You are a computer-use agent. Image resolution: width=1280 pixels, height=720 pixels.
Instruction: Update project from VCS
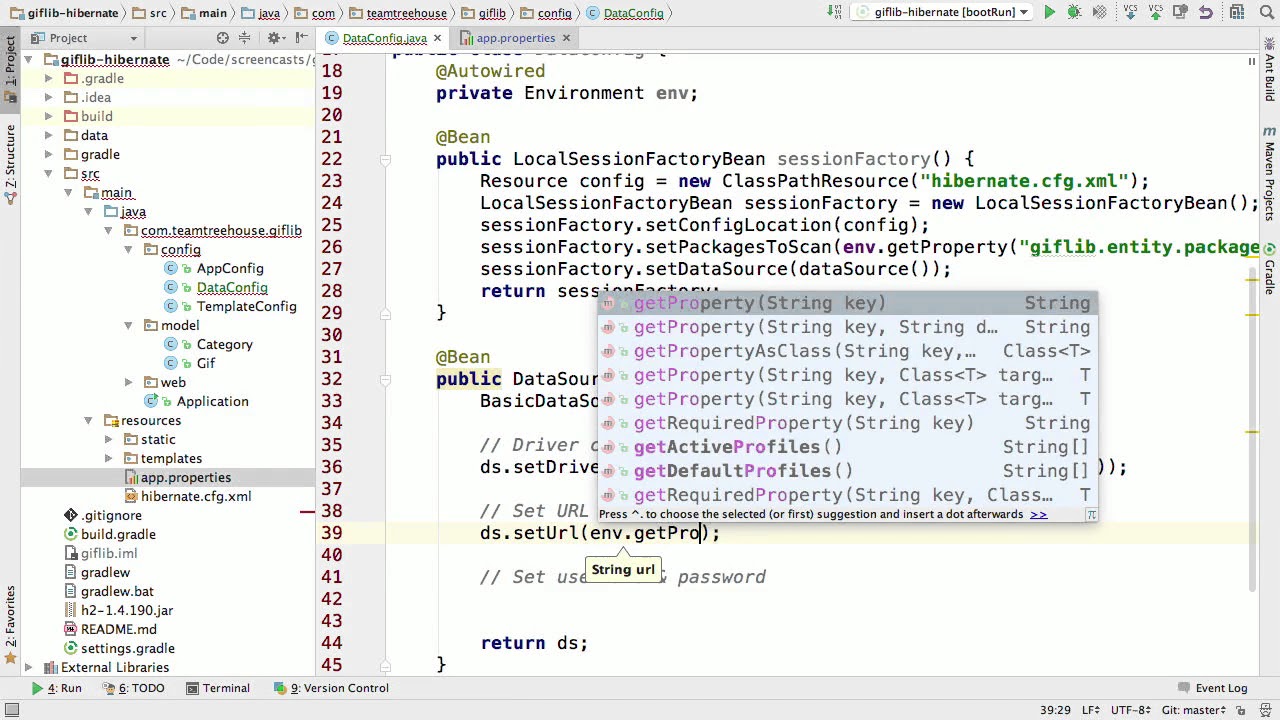pyautogui.click(x=1132, y=13)
